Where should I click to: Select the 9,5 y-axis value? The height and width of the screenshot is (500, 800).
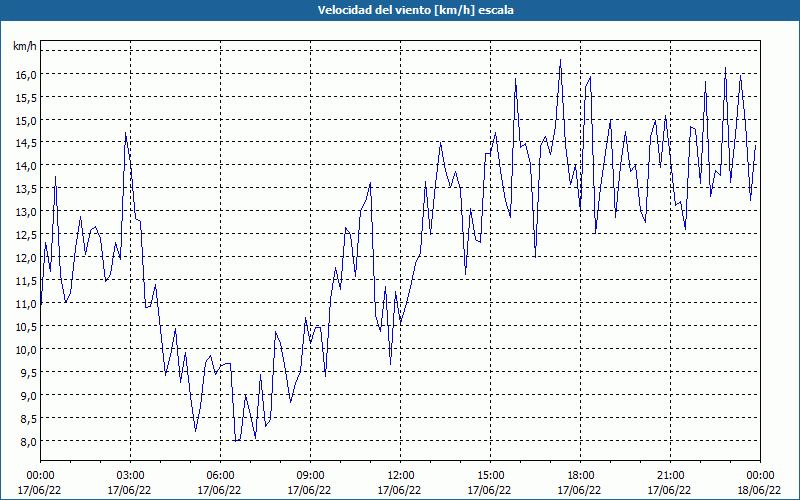click(x=28, y=372)
